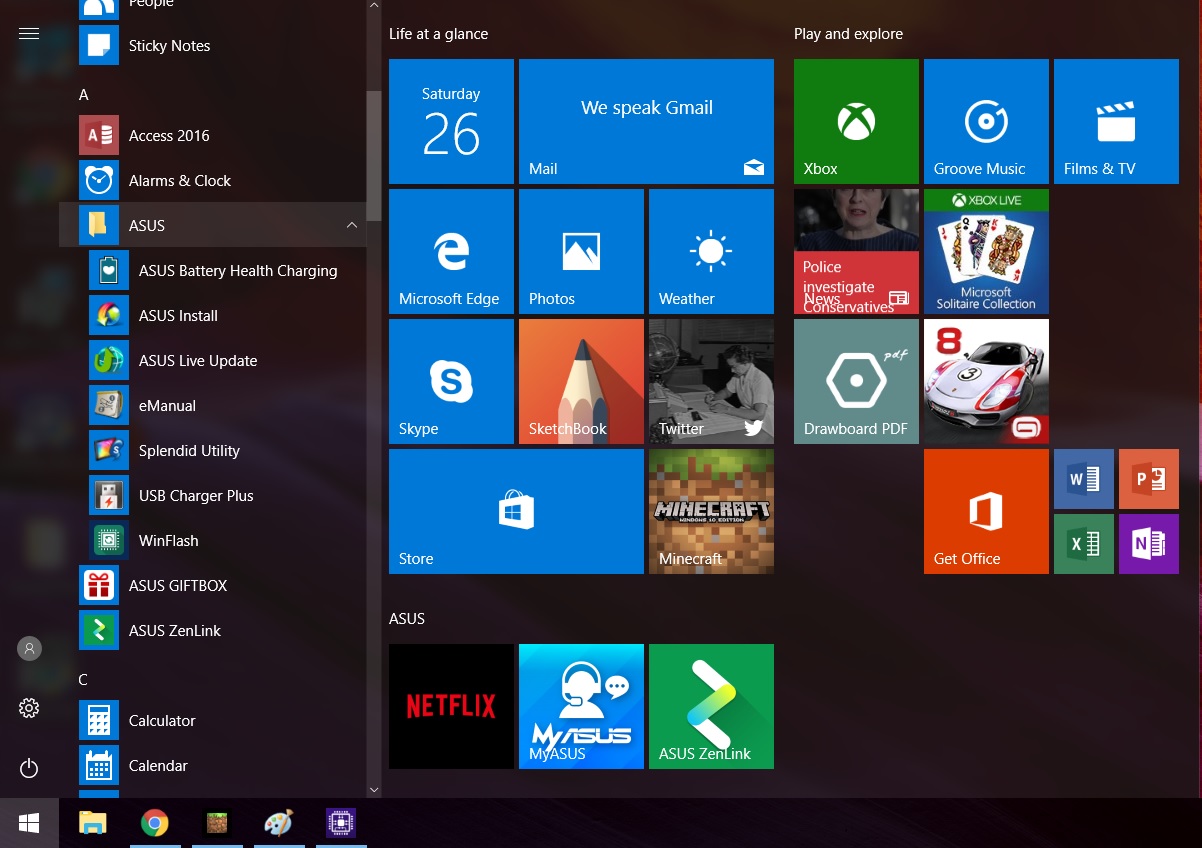The image size is (1202, 848).
Task: Open the Netflix tile
Action: tap(451, 706)
